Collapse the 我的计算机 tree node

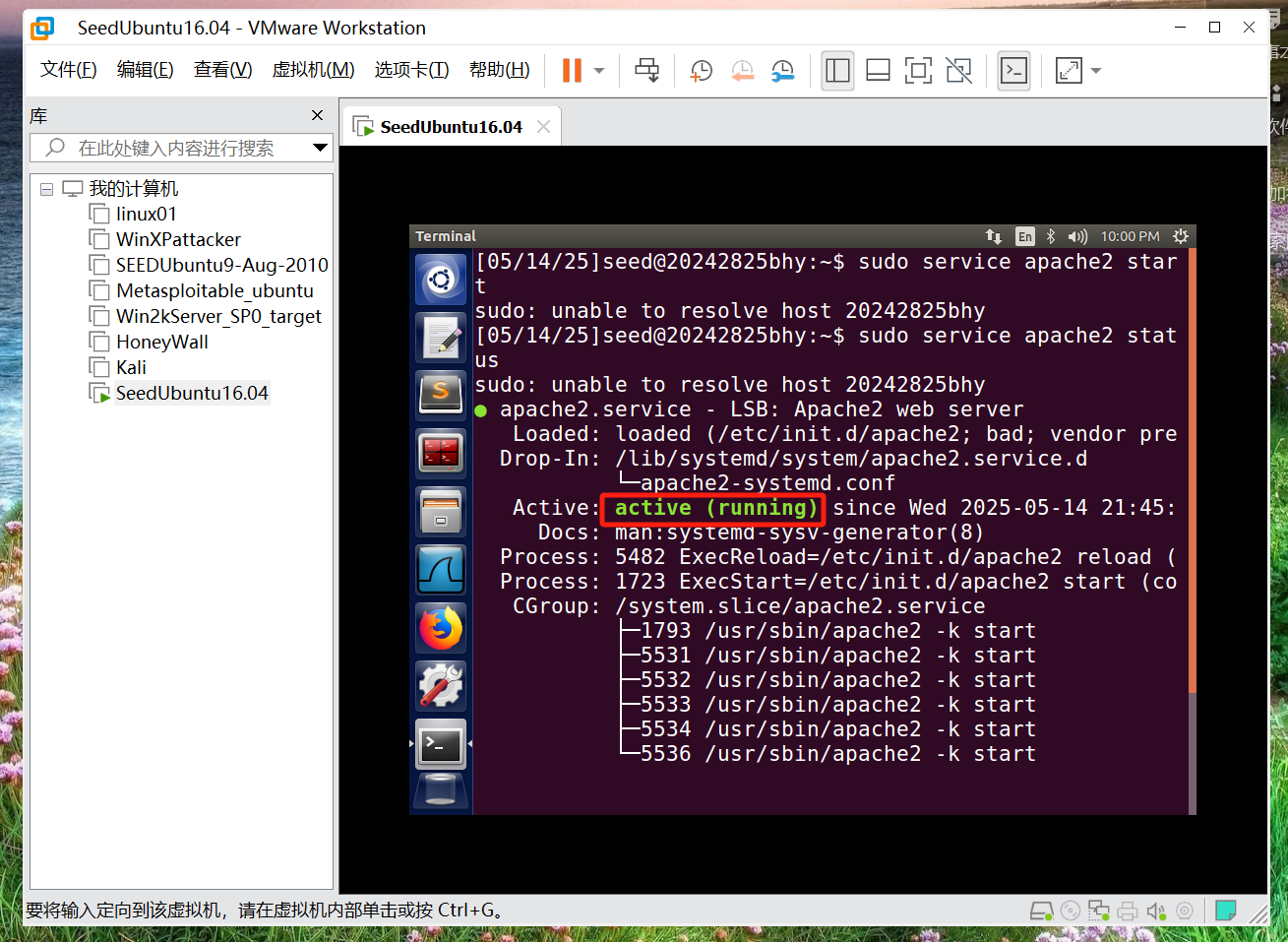point(46,189)
